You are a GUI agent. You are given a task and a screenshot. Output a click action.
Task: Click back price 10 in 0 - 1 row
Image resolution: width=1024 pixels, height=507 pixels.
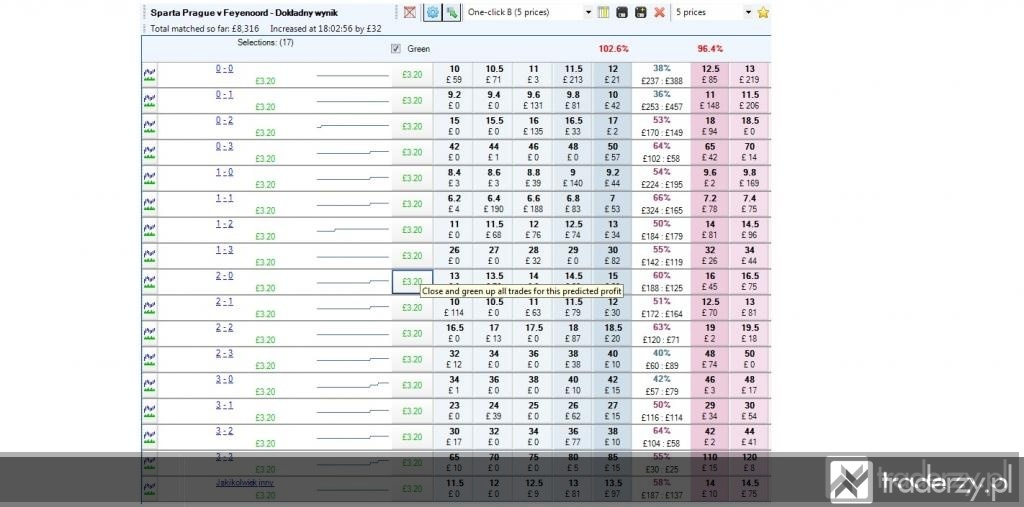tap(613, 101)
